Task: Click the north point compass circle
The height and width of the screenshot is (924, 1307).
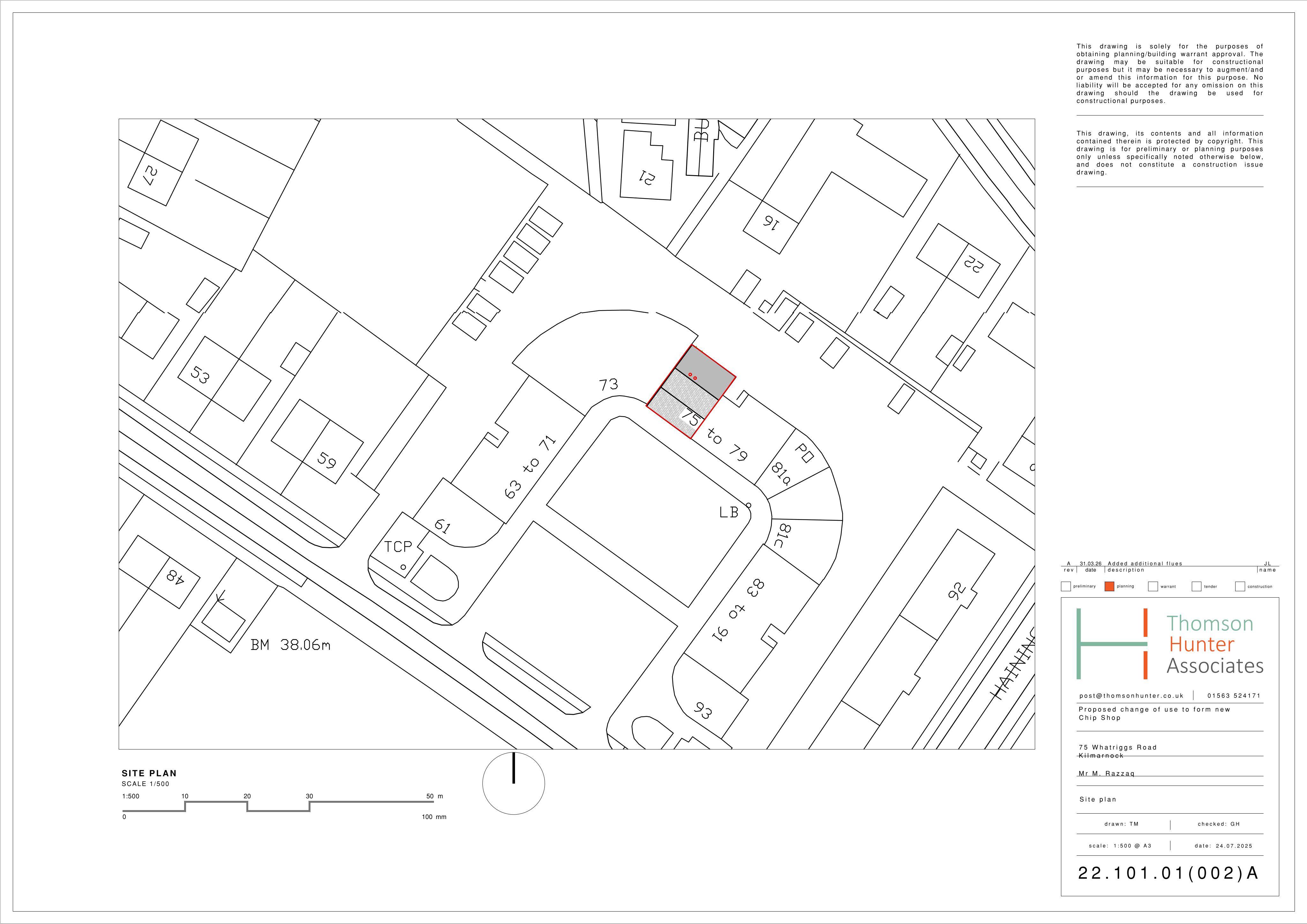Action: pos(513,783)
